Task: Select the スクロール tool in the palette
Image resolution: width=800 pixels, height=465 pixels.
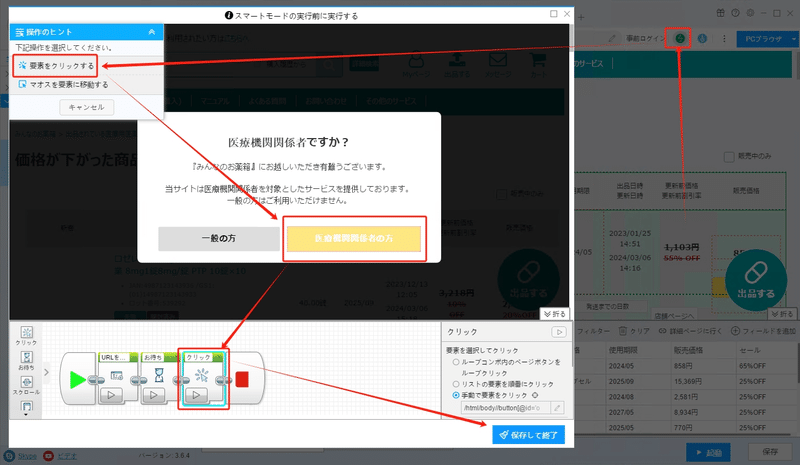Action: click(x=27, y=385)
